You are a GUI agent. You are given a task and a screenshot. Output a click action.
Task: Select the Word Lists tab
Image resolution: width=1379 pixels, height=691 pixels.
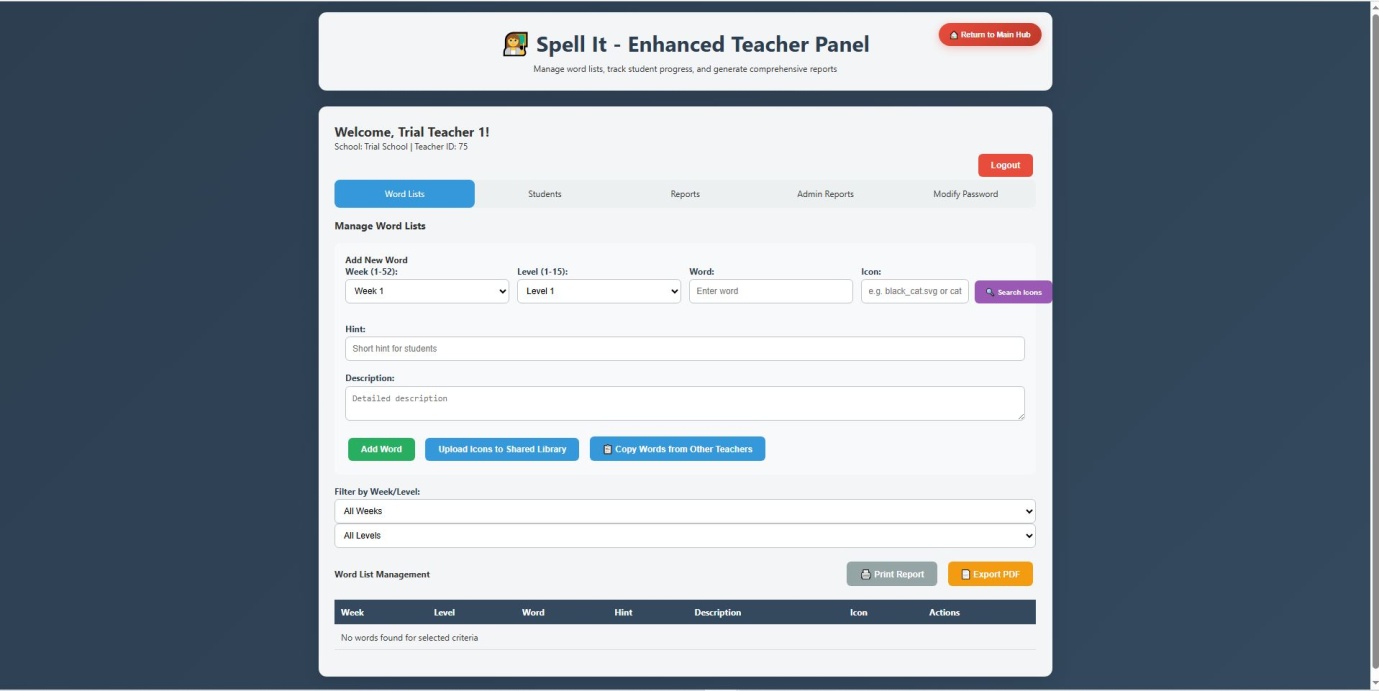(x=404, y=194)
